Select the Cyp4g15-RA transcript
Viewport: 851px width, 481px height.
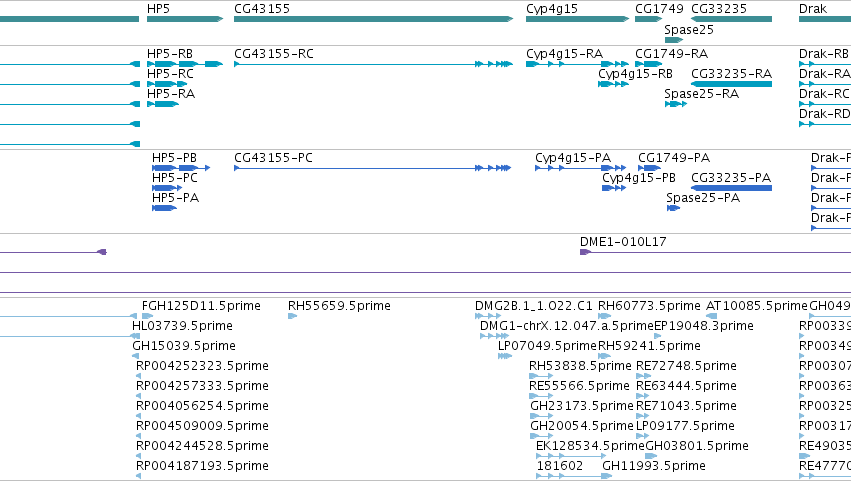pyautogui.click(x=577, y=64)
